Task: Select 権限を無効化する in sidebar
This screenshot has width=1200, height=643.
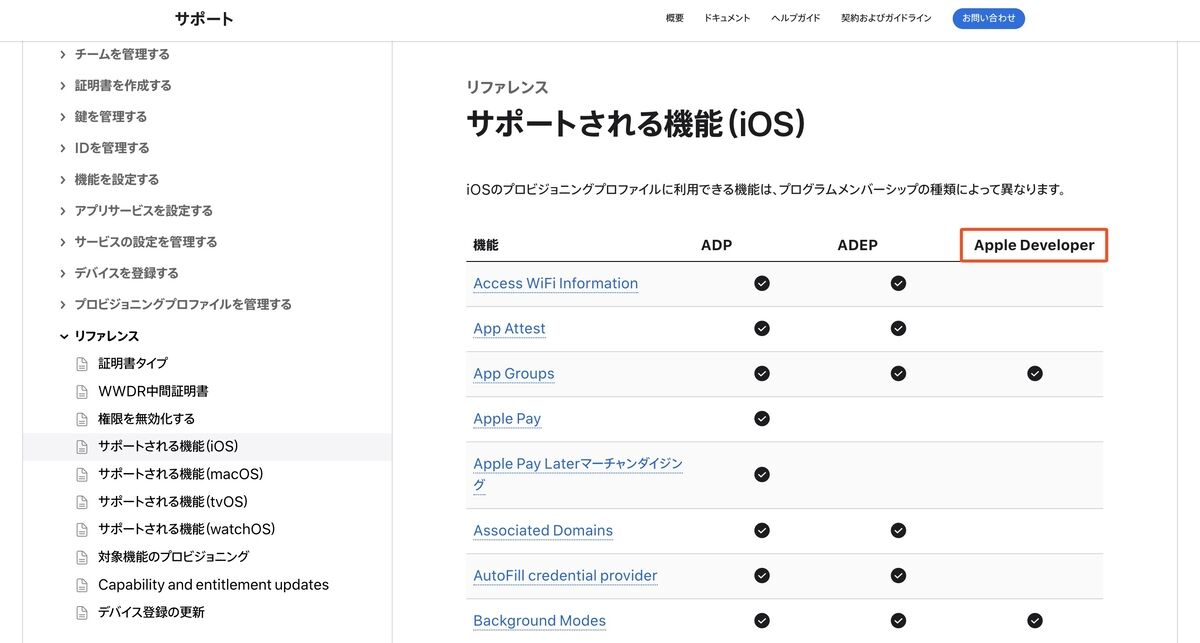Action: pos(147,419)
